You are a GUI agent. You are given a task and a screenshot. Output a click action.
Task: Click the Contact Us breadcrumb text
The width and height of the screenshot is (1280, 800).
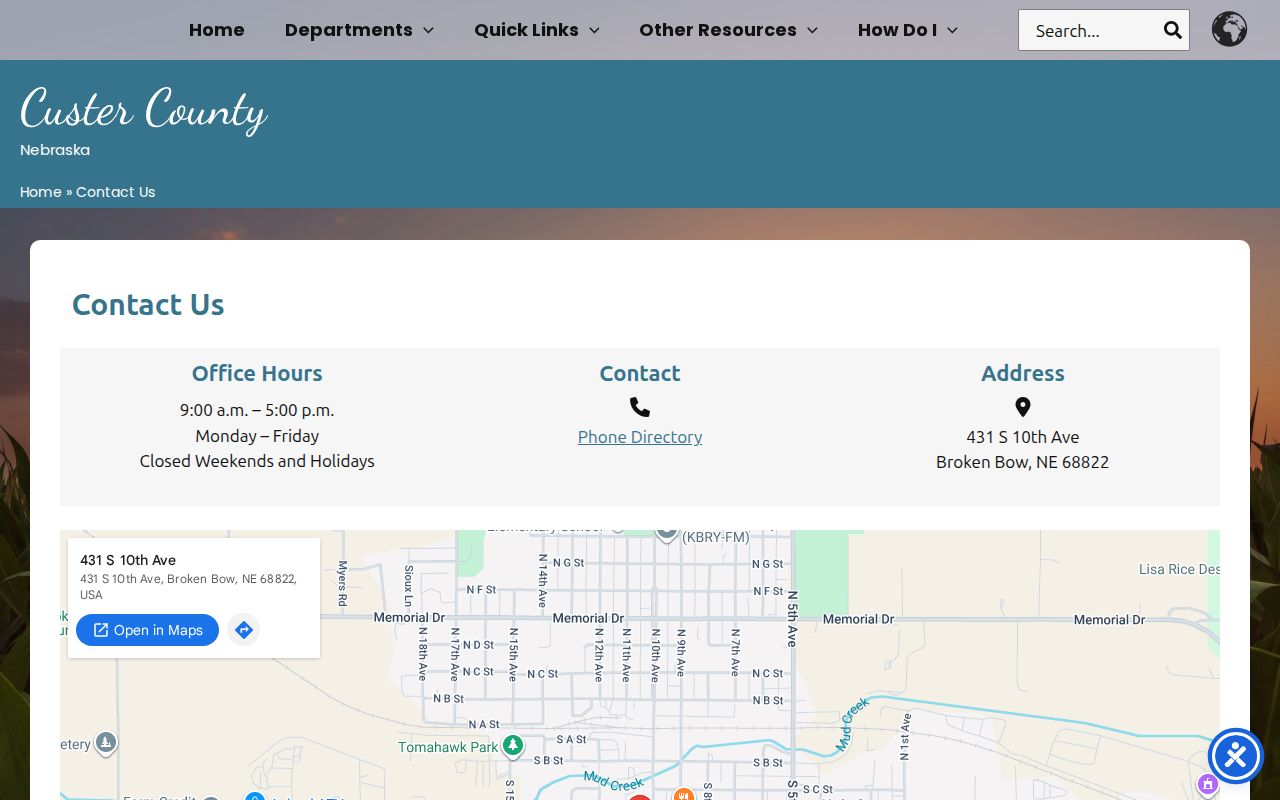click(x=116, y=192)
